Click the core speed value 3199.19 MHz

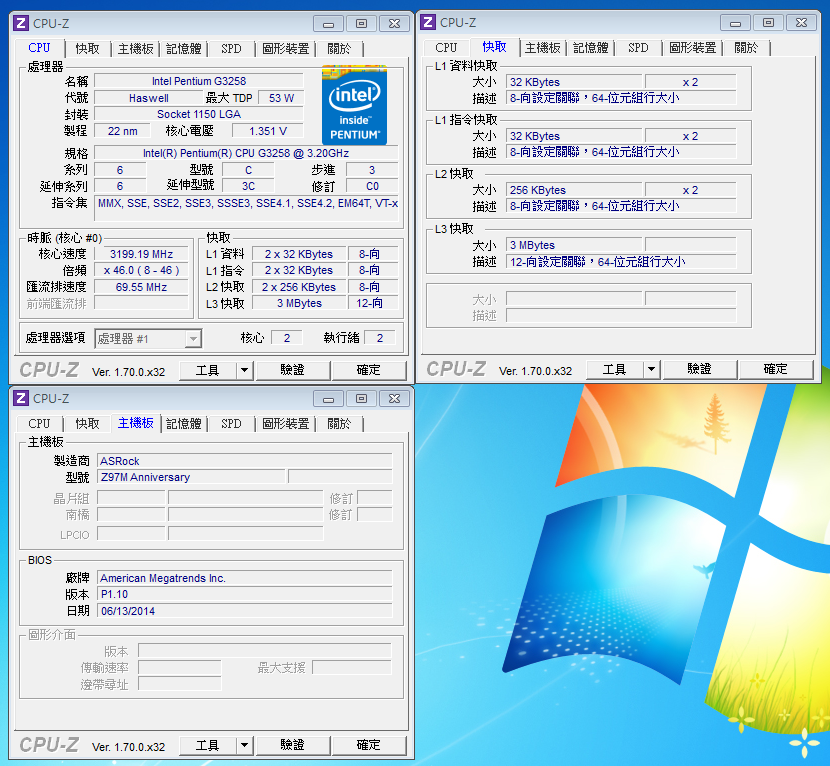(141, 254)
